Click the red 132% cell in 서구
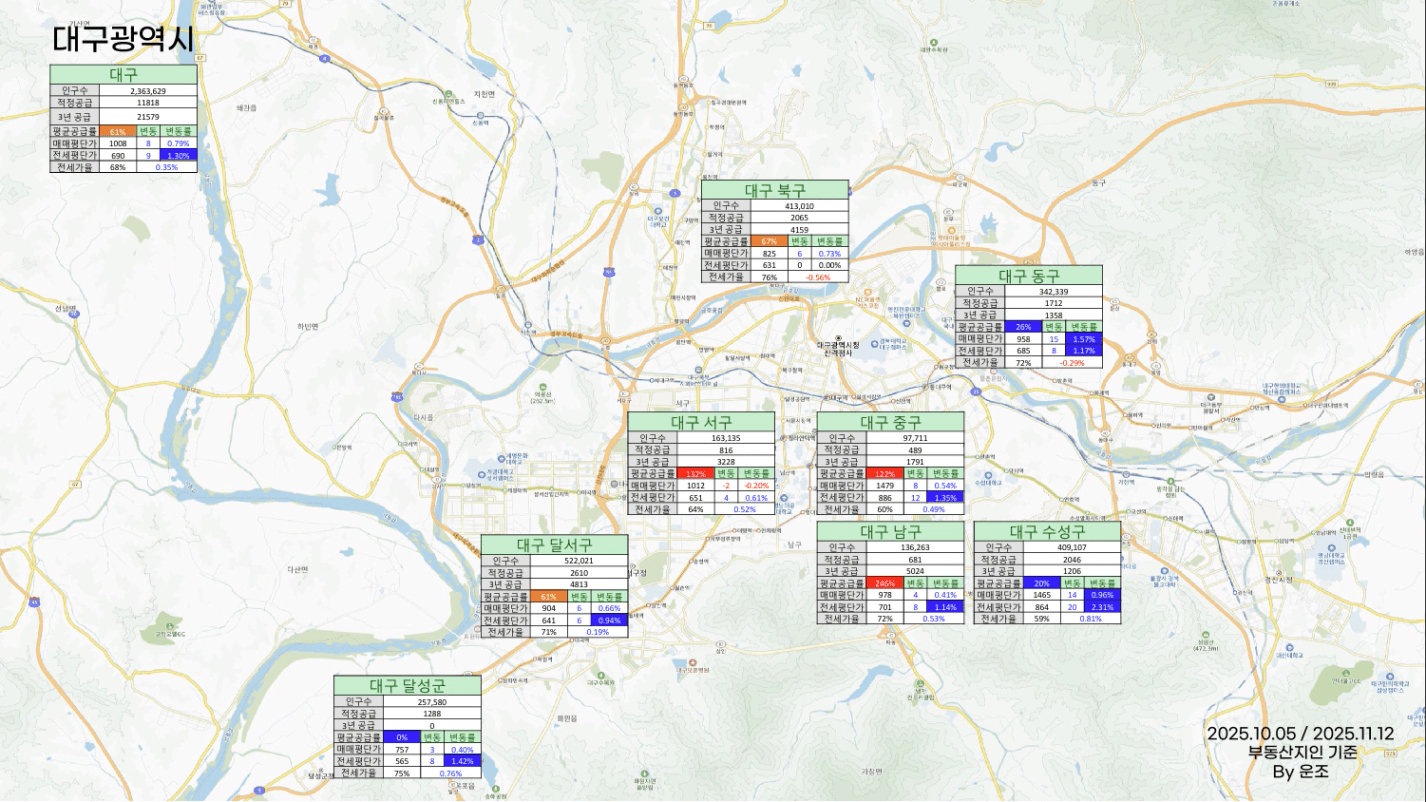Viewport: 1426px width, 802px height. [x=694, y=473]
